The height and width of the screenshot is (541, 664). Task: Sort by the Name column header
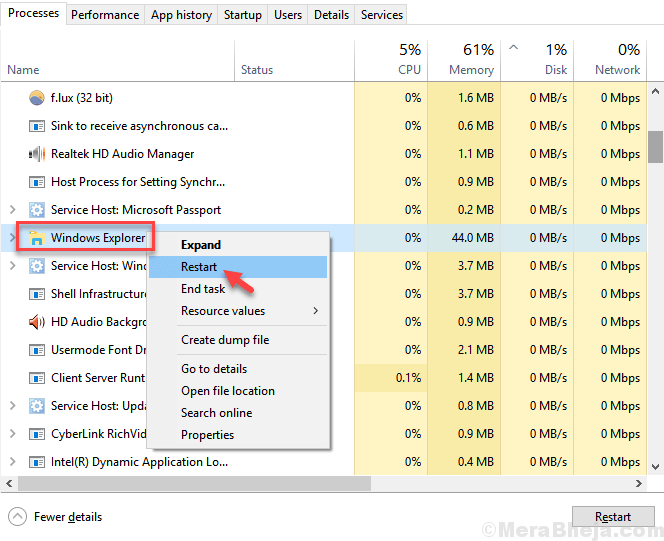117,61
